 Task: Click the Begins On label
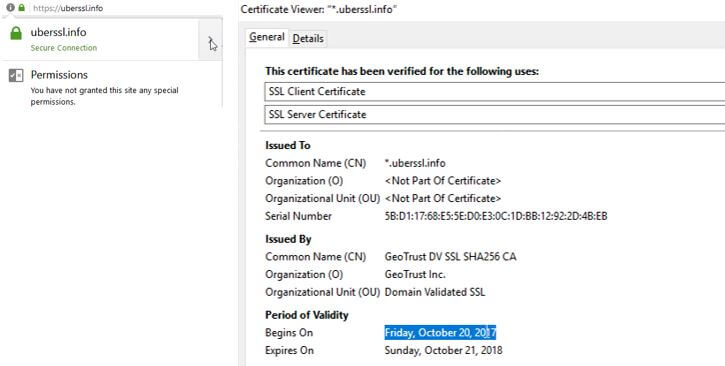(289, 332)
